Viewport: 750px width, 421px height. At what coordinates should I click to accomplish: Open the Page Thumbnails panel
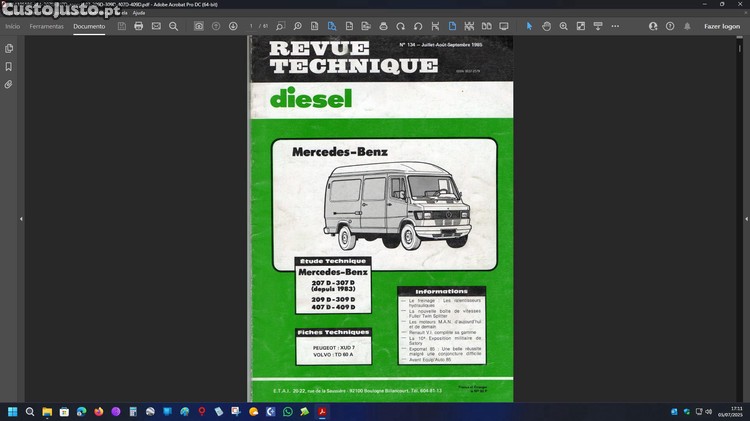pyautogui.click(x=9, y=48)
